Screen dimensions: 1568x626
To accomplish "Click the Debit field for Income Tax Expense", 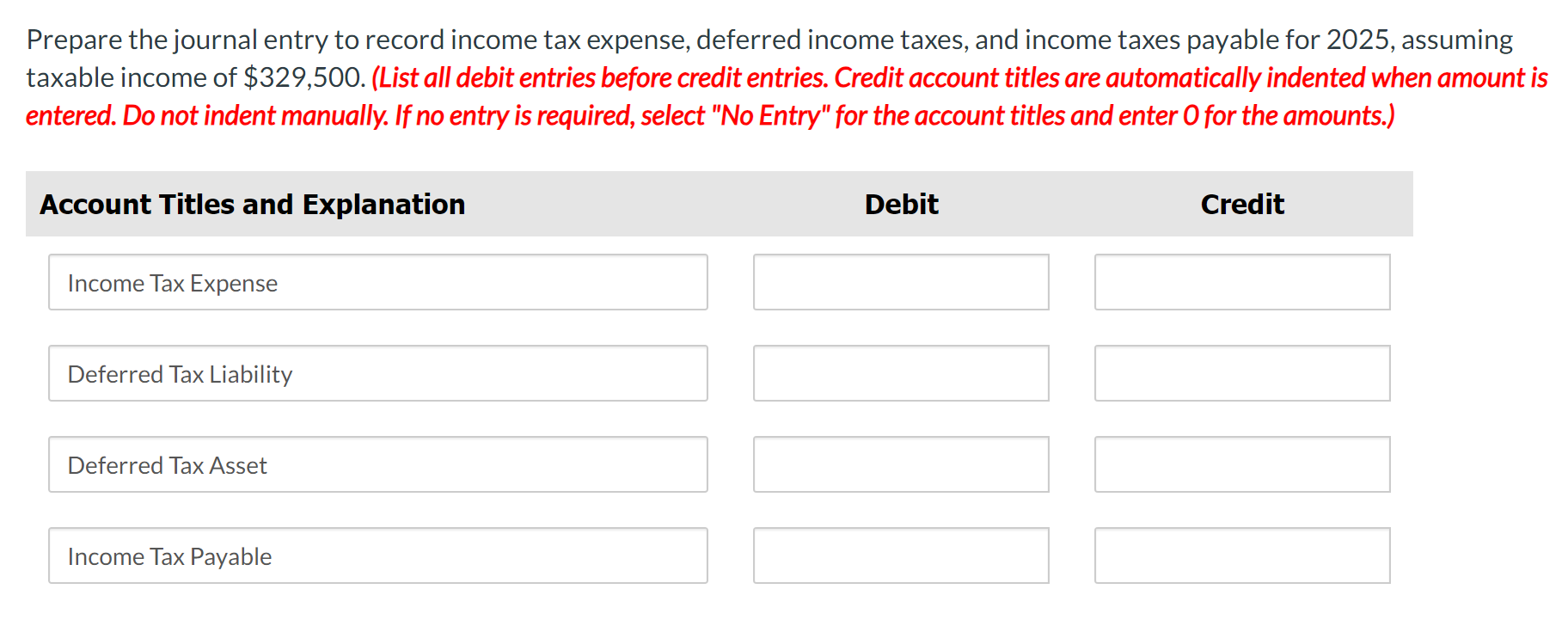I will 901,282.
